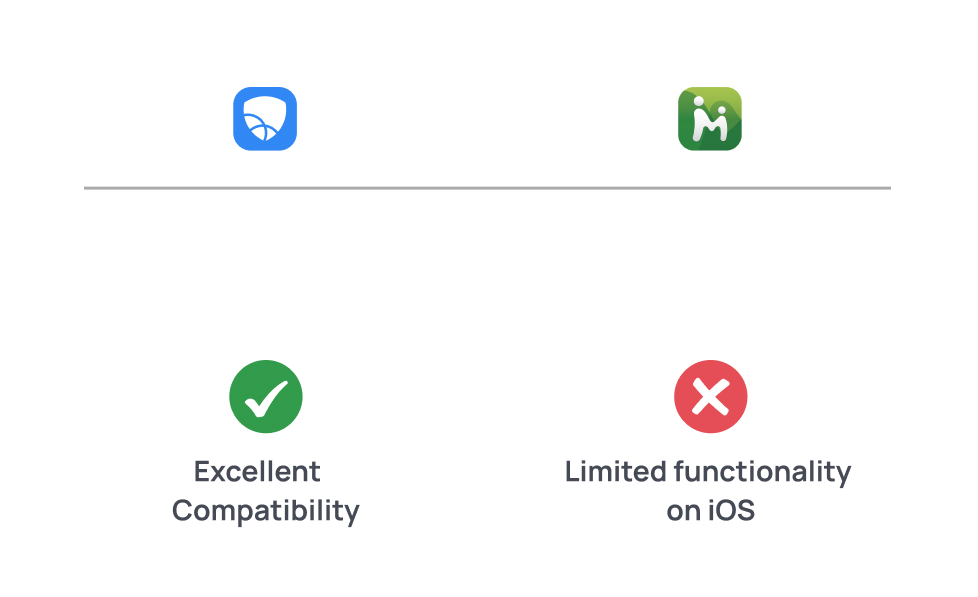Select the red X circle icon
Viewport: 978px width, 597px height.
pyautogui.click(x=710, y=397)
